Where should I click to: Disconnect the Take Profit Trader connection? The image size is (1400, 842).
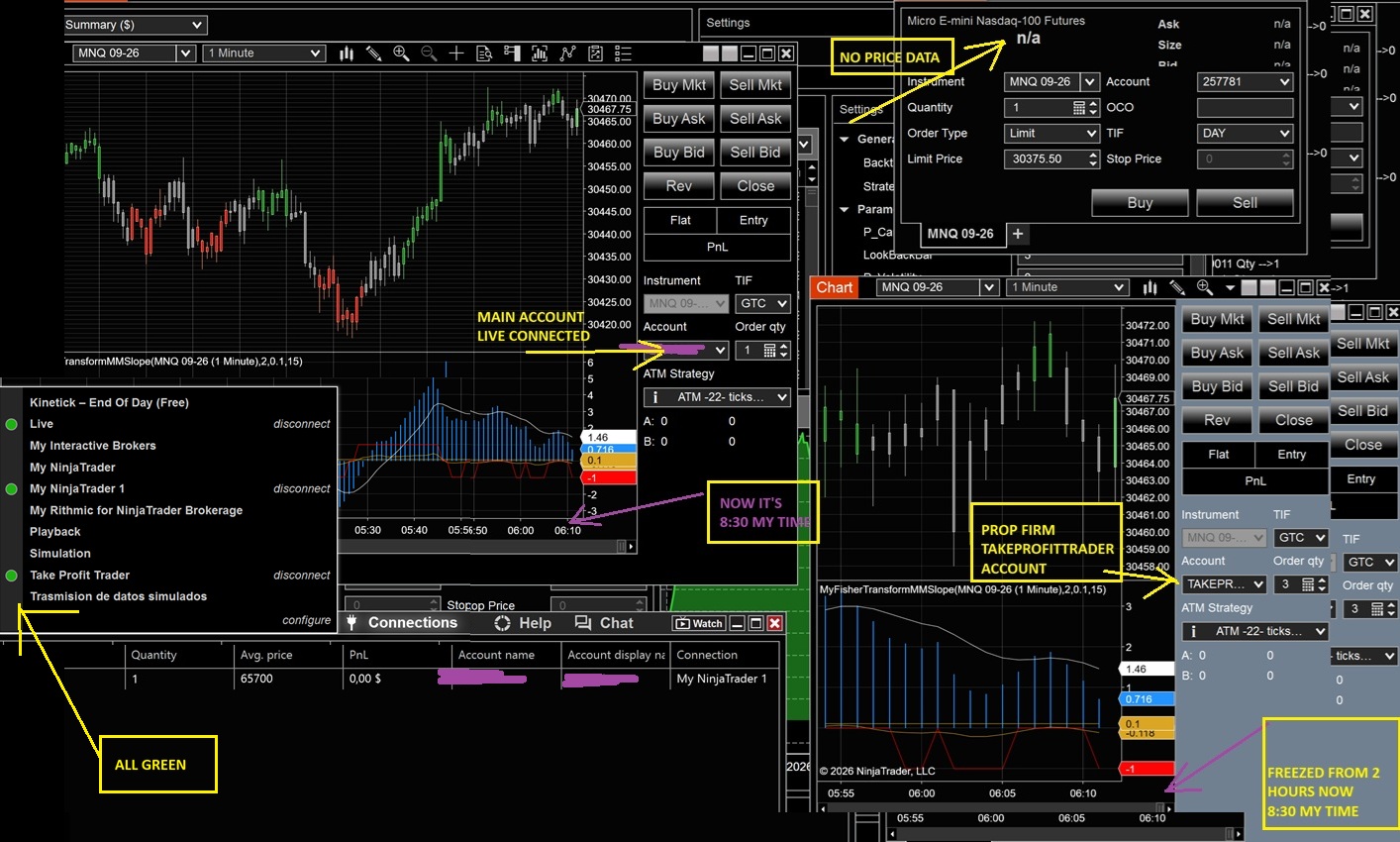(302, 576)
